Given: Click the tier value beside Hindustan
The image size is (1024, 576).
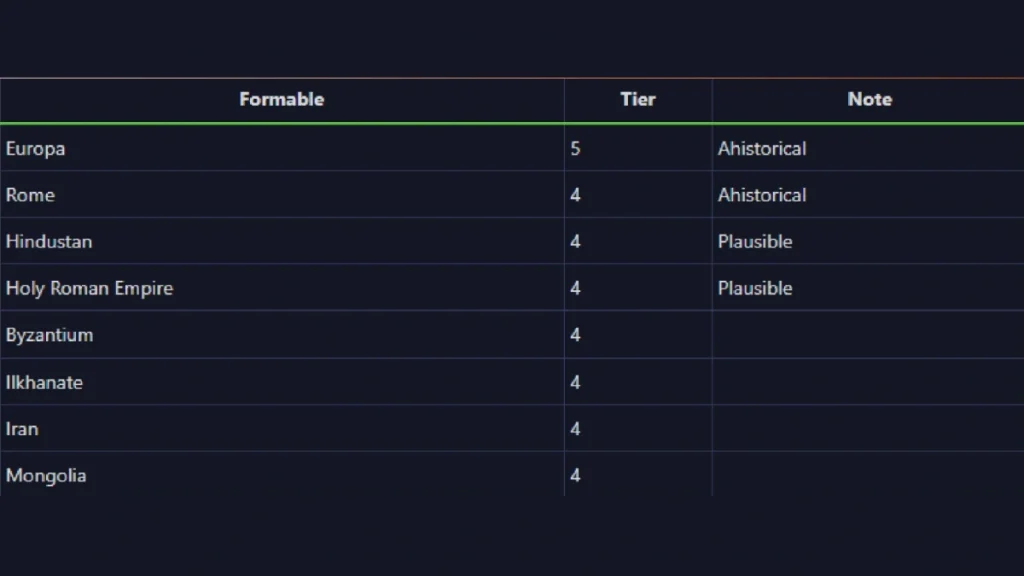Looking at the screenshot, I should 575,241.
